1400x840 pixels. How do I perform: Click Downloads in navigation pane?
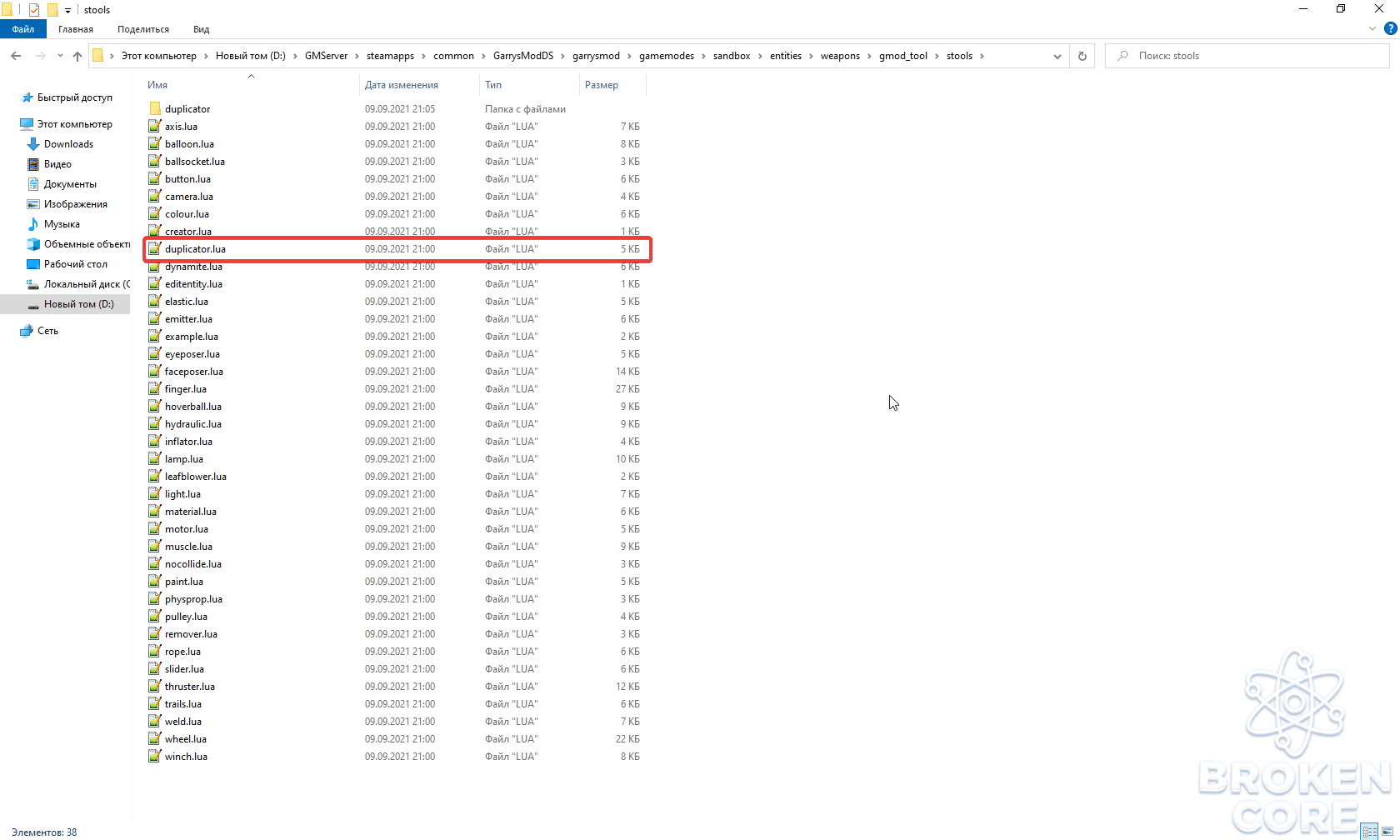(68, 144)
